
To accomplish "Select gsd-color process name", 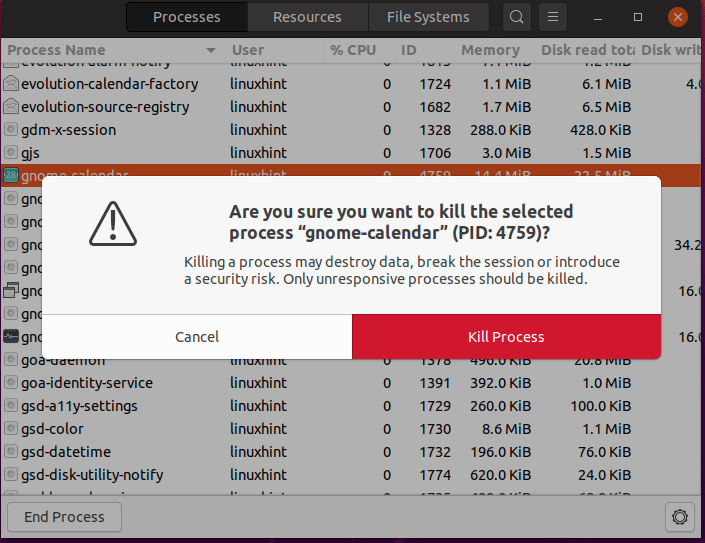I will coord(52,429).
